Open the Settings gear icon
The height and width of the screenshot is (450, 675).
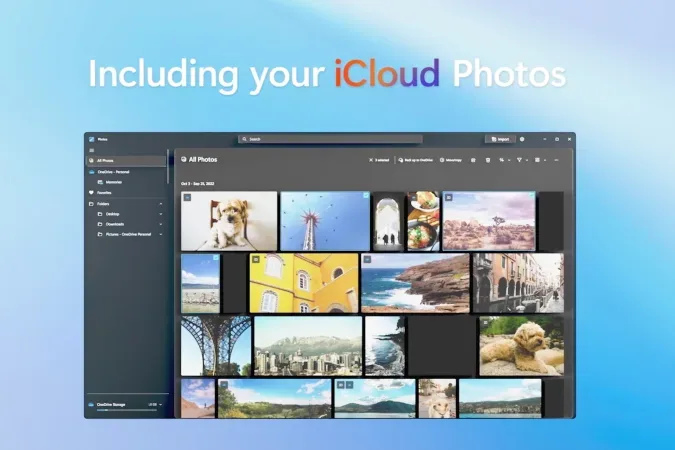pos(522,139)
